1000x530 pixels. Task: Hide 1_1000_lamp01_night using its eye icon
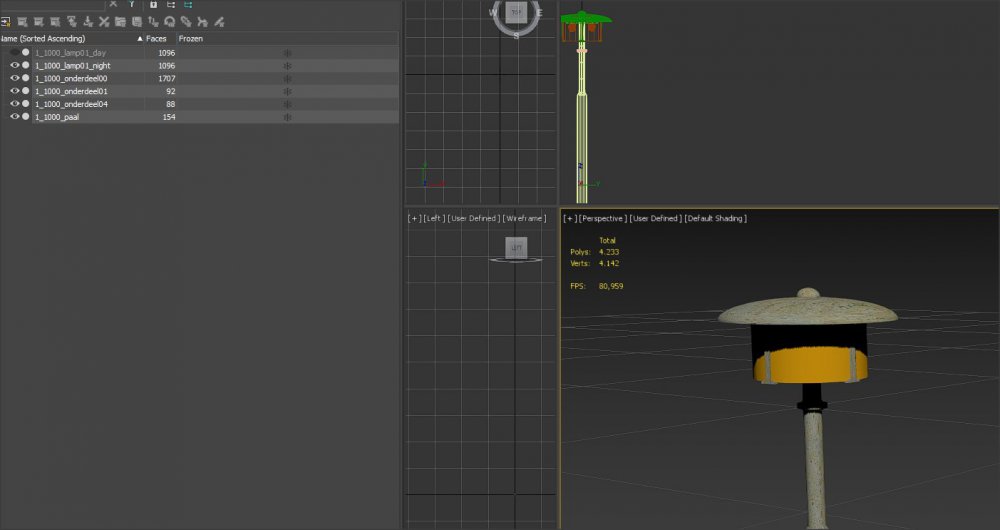(14, 65)
